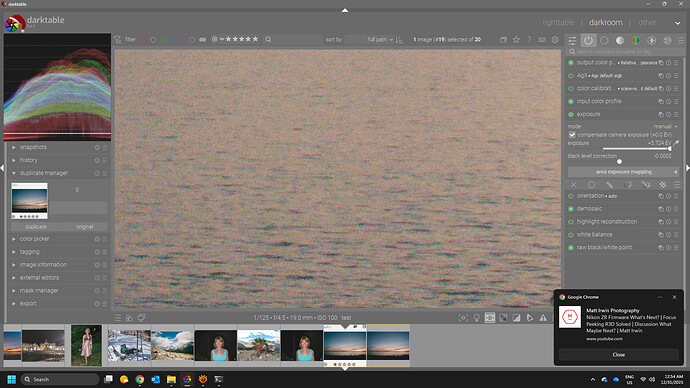Switch to lighttable view
Screen dimensions: 690x388
tap(558, 22)
